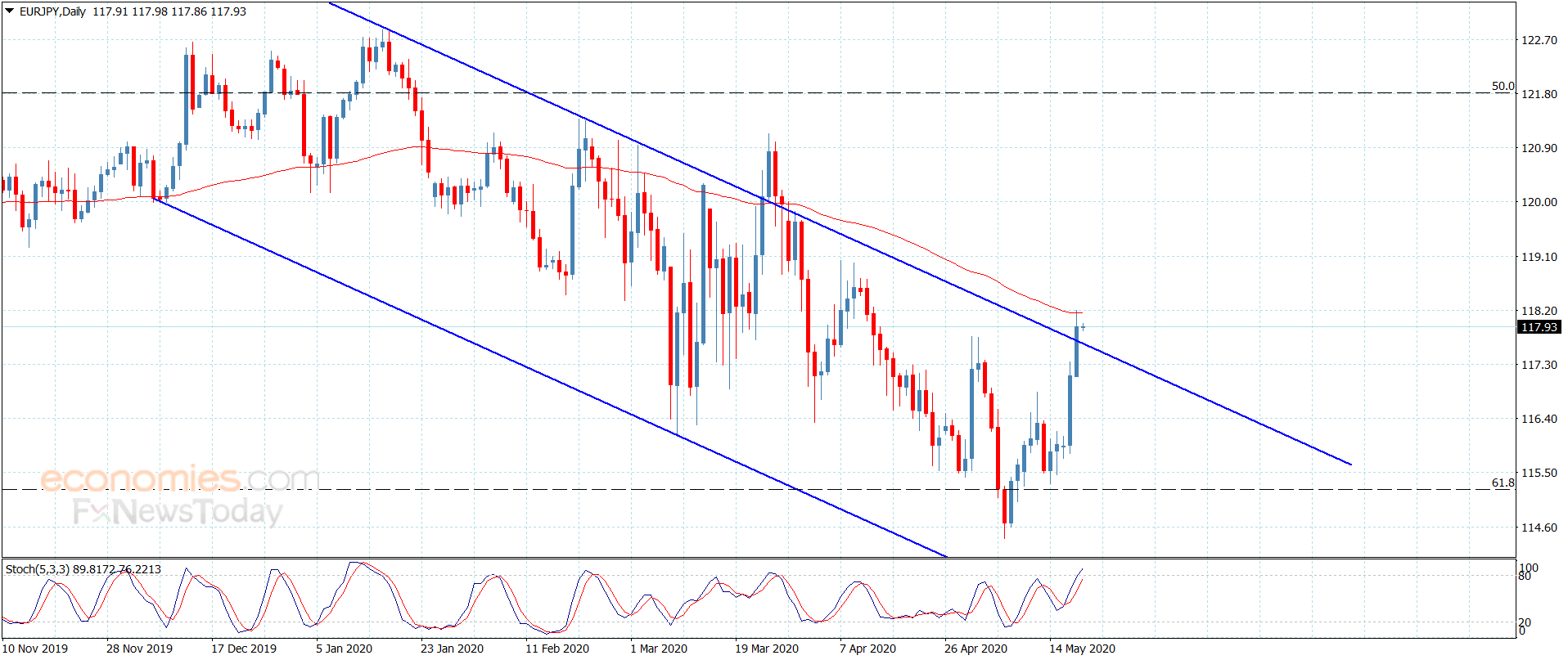The width and height of the screenshot is (1568, 660).
Task: Click the 114.60 price scale label
Action: coord(1539,528)
